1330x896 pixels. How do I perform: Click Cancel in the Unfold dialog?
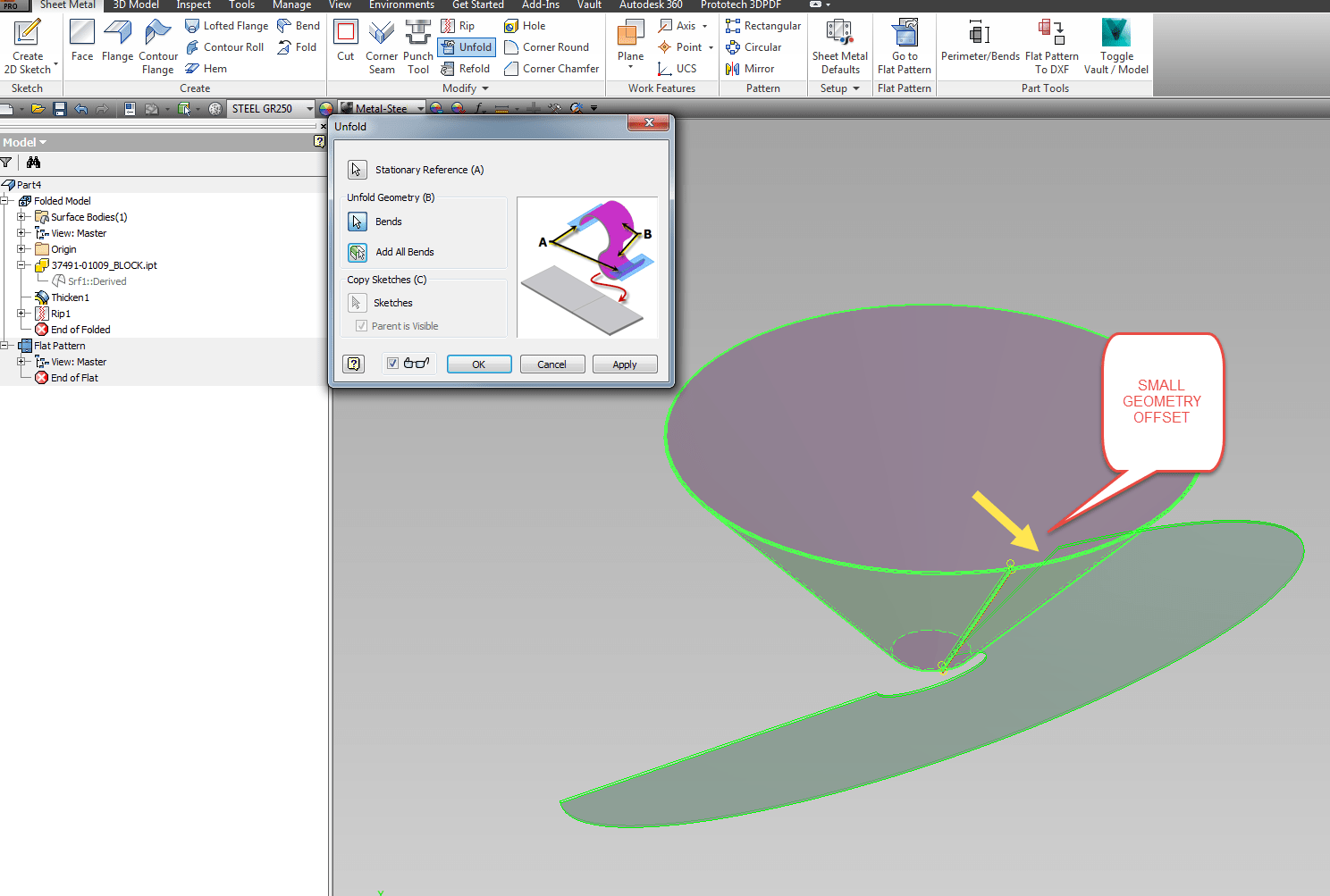552,364
